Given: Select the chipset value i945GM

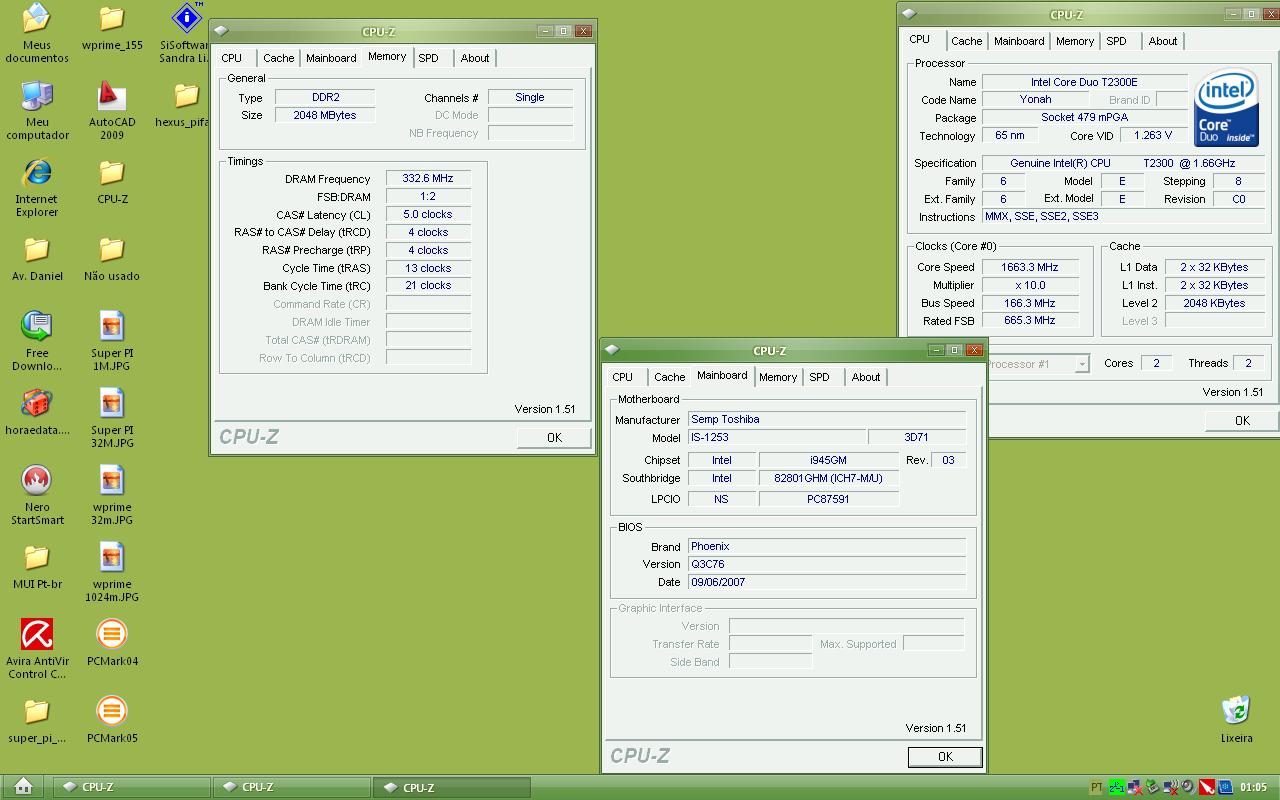Looking at the screenshot, I should pyautogui.click(x=828, y=460).
